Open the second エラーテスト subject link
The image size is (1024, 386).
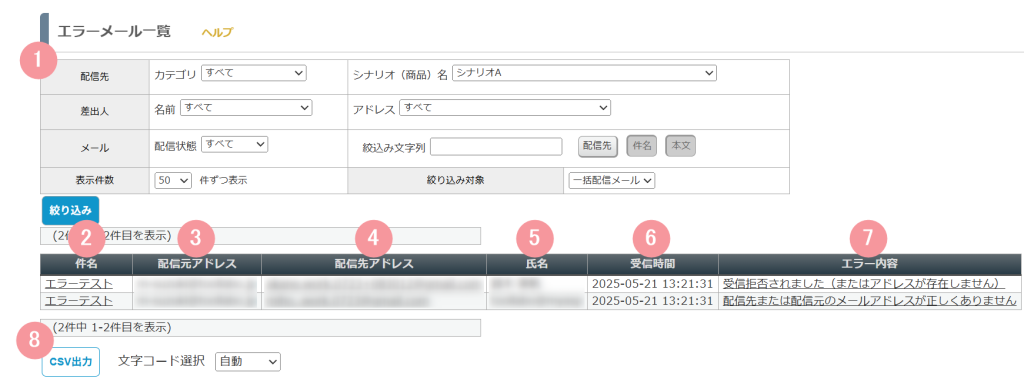78,300
